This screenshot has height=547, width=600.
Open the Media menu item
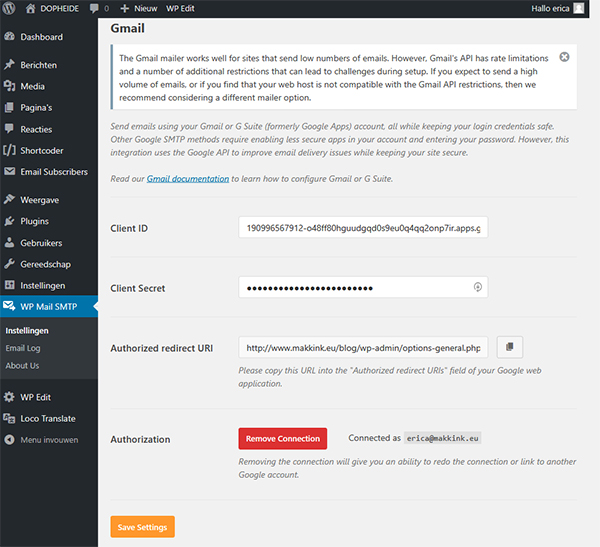(x=33, y=86)
